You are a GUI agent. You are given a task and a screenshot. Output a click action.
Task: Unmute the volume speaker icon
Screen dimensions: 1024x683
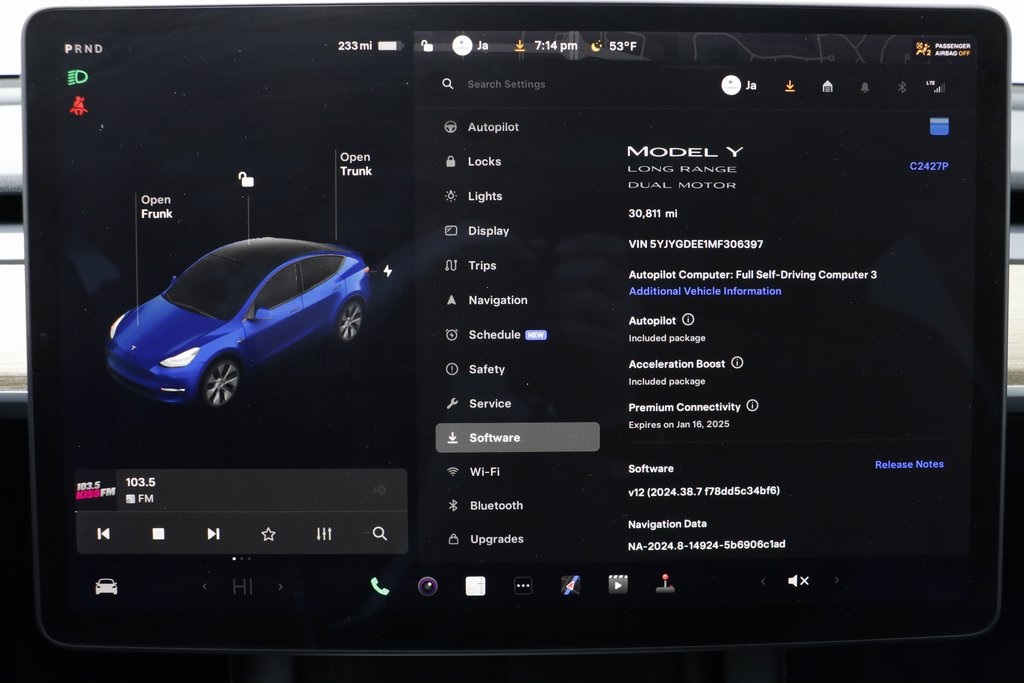tap(798, 581)
